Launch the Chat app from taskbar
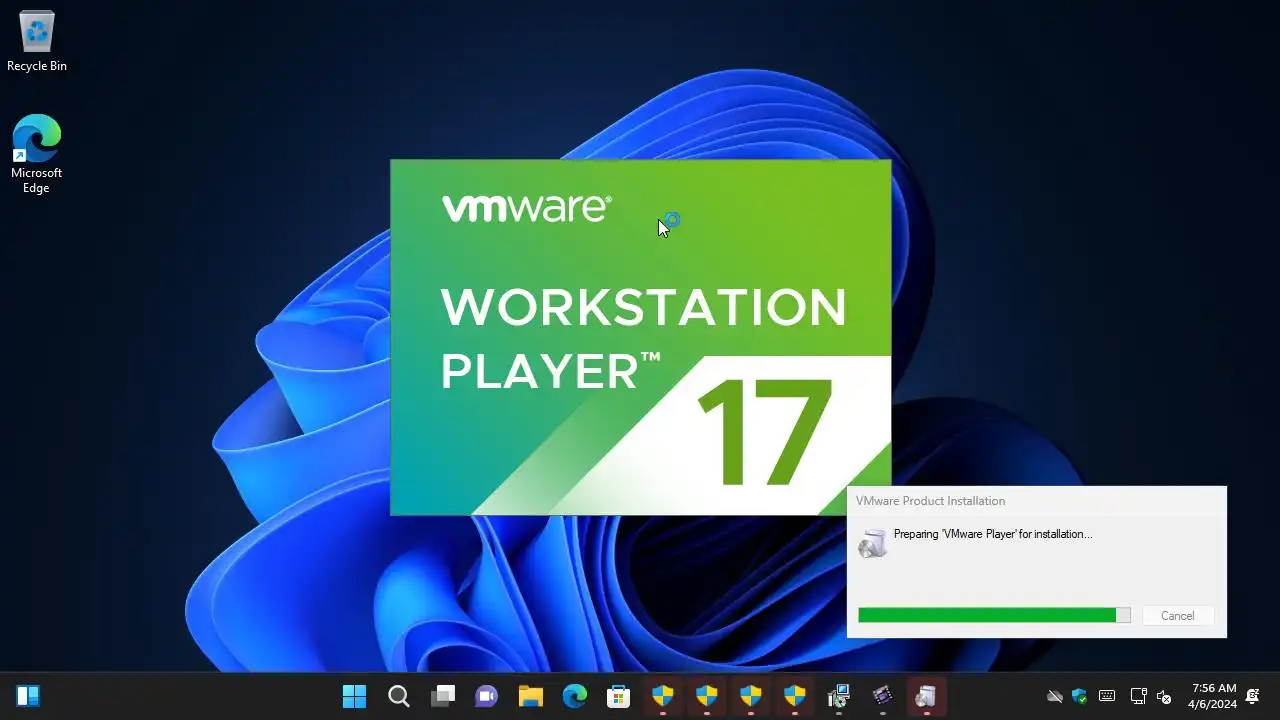 tap(486, 696)
